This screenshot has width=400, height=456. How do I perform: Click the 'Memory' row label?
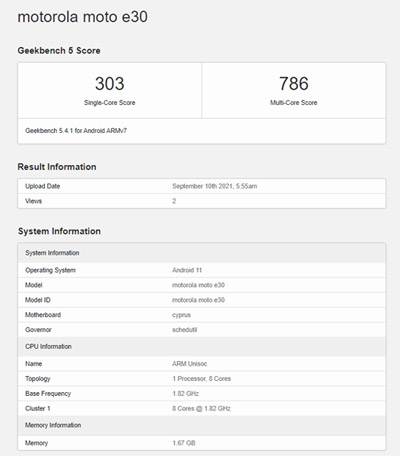36,443
